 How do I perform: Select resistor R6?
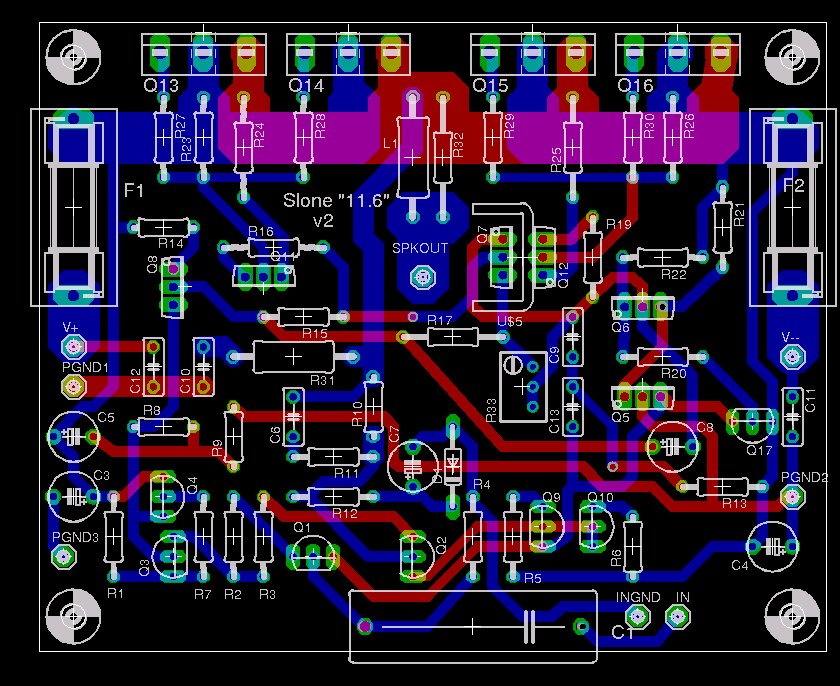[633, 547]
